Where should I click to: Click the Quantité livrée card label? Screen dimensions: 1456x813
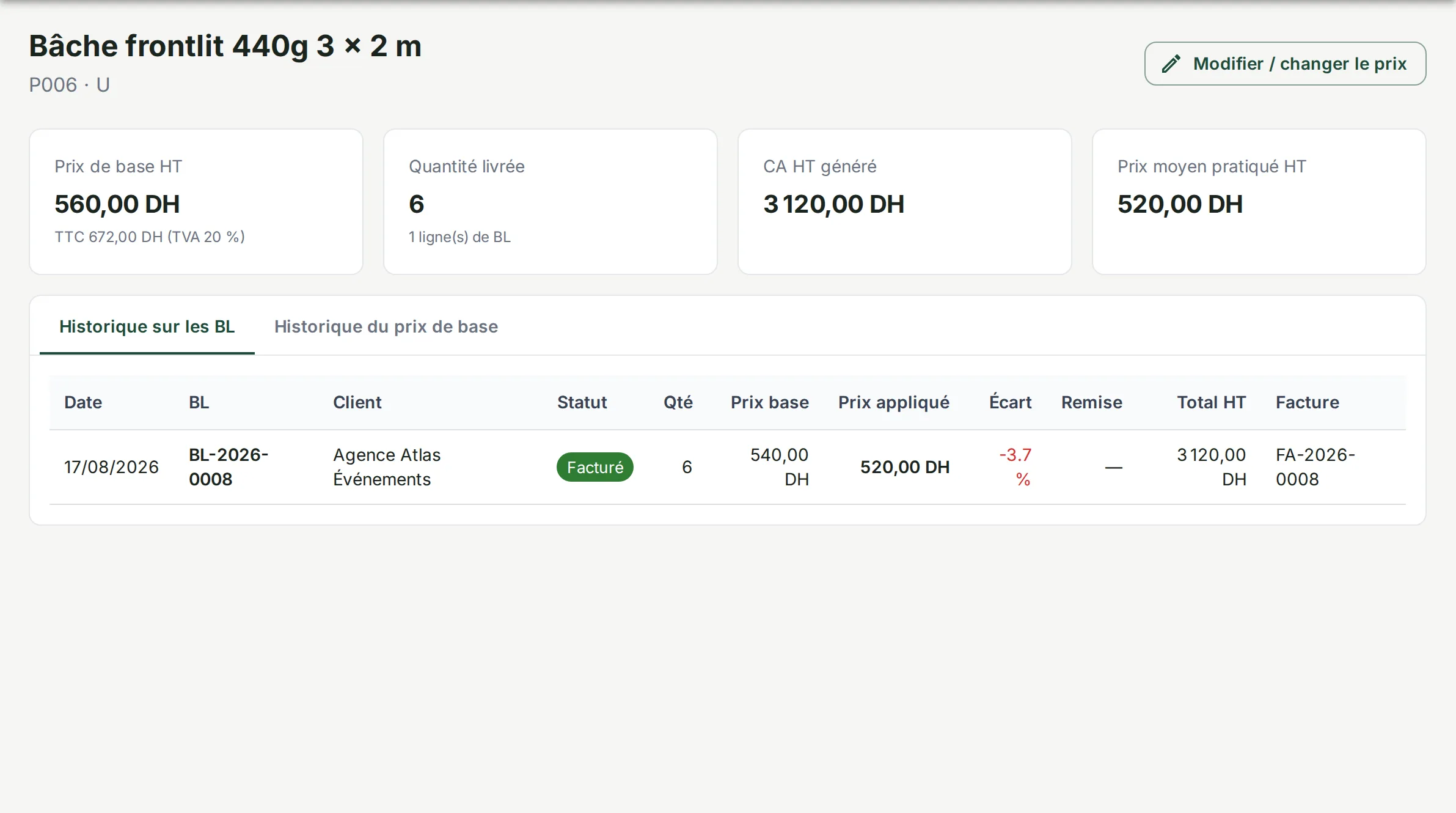click(x=466, y=166)
